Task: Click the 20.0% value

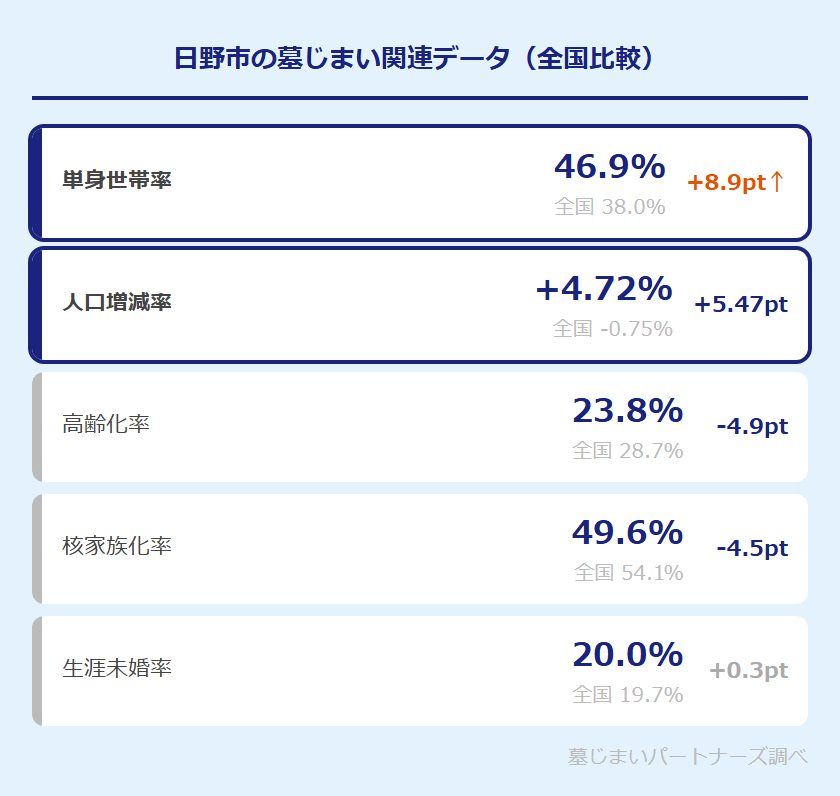Action: (627, 655)
